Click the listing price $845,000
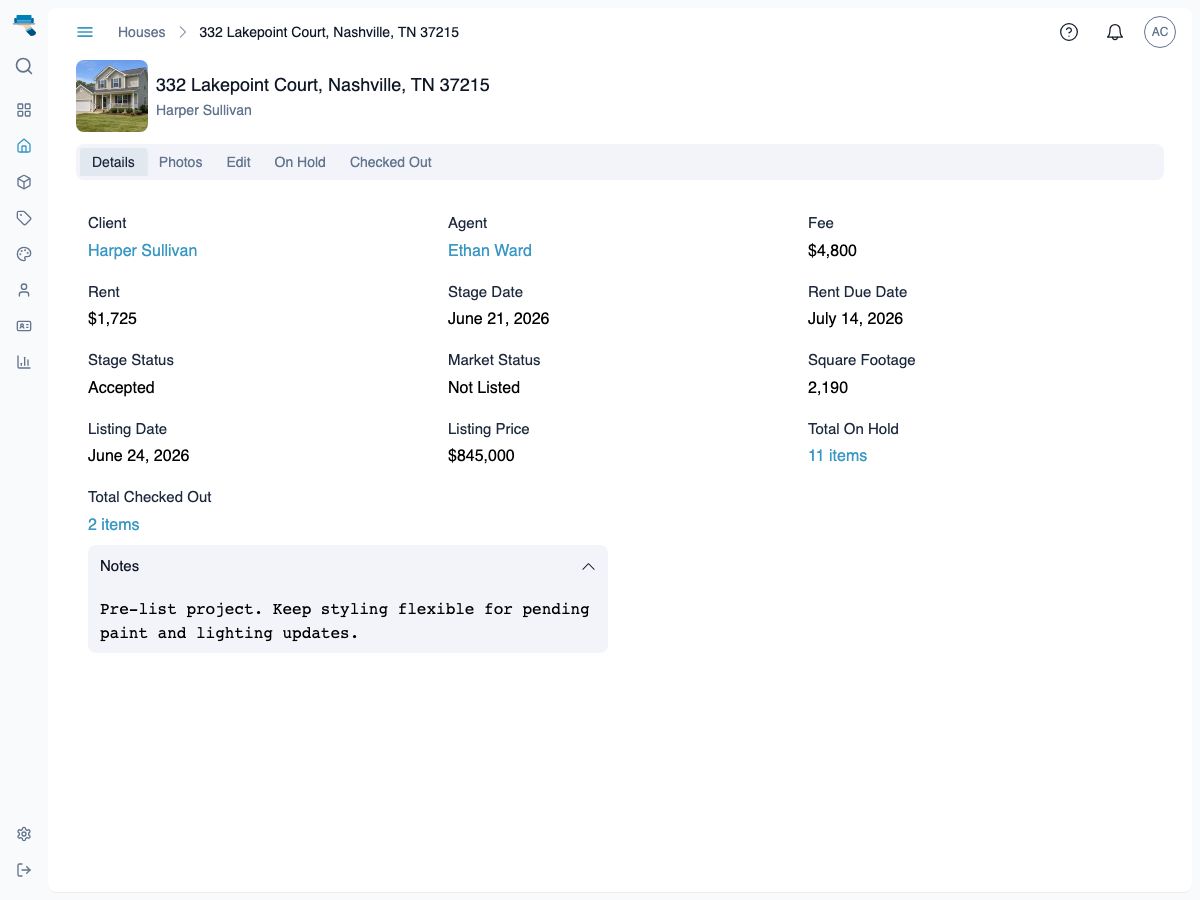Viewport: 1200px width, 900px height. click(x=481, y=455)
